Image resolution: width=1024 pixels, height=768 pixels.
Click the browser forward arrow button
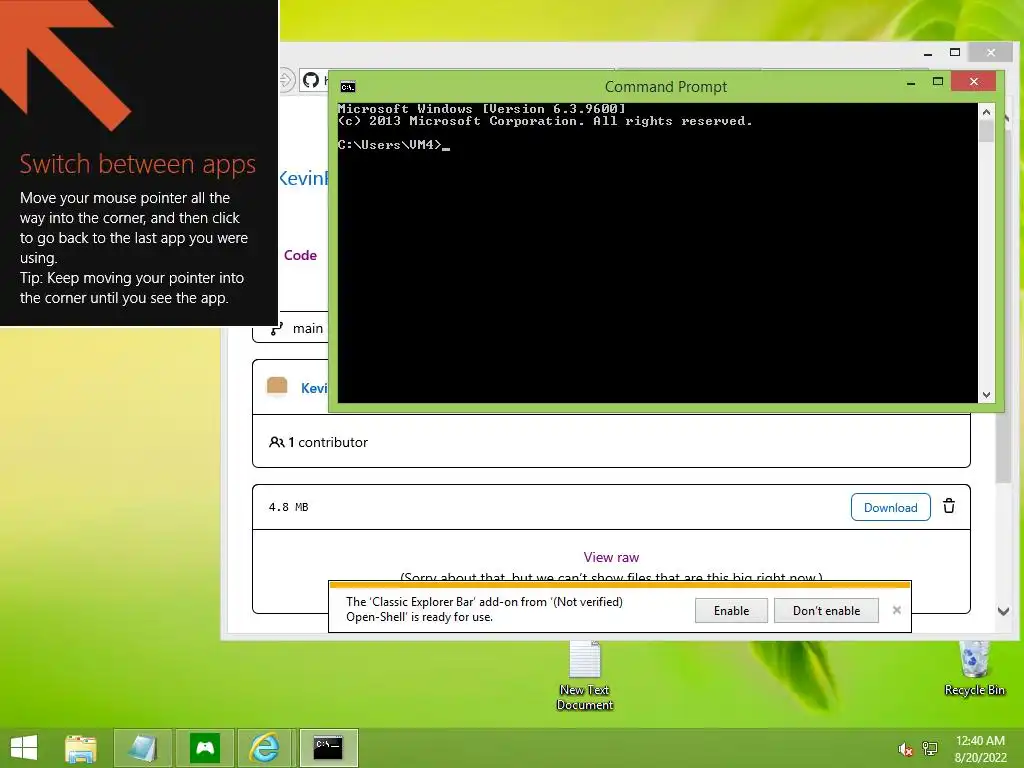coord(285,80)
